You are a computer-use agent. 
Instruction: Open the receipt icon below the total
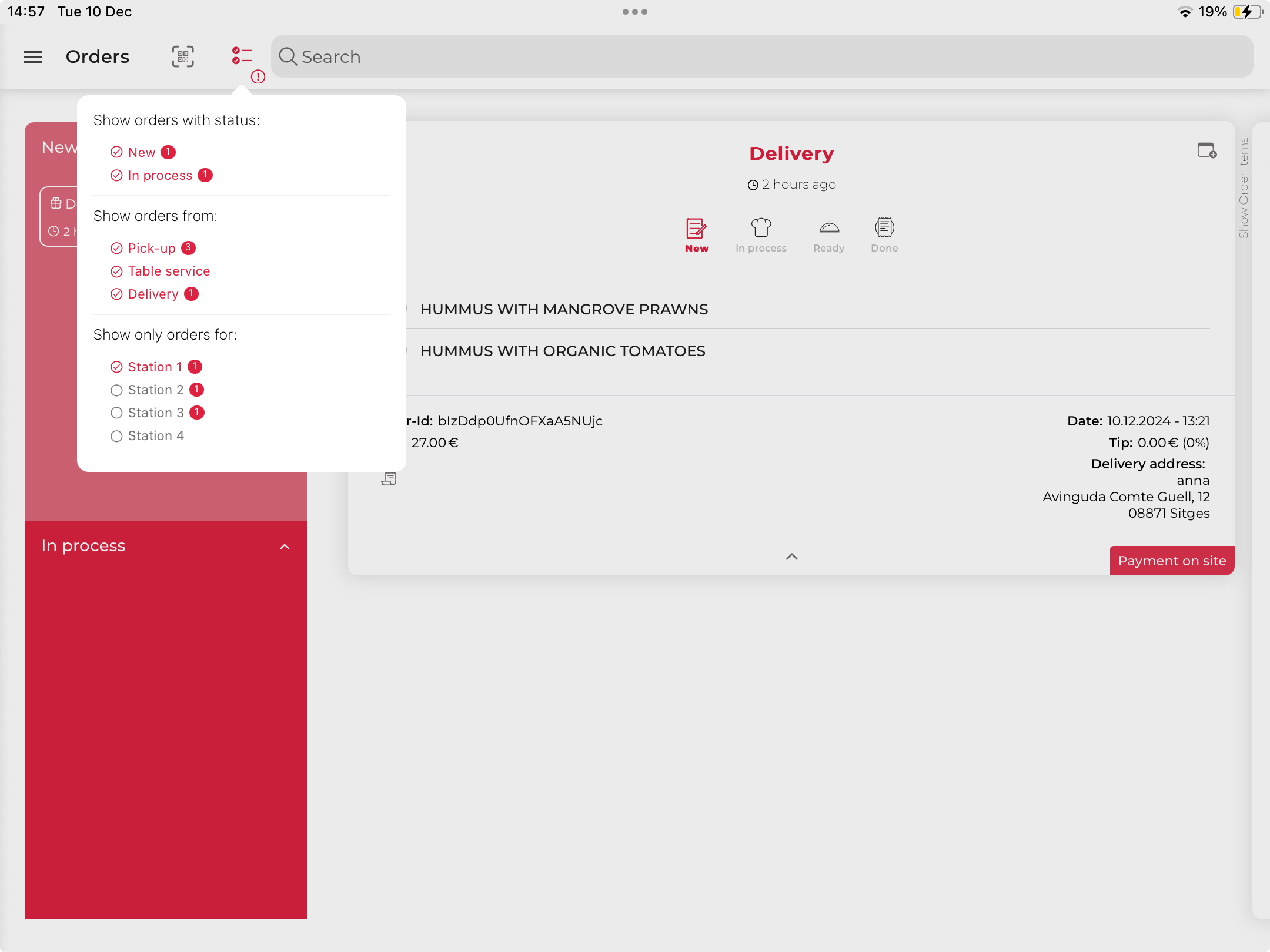tap(389, 479)
